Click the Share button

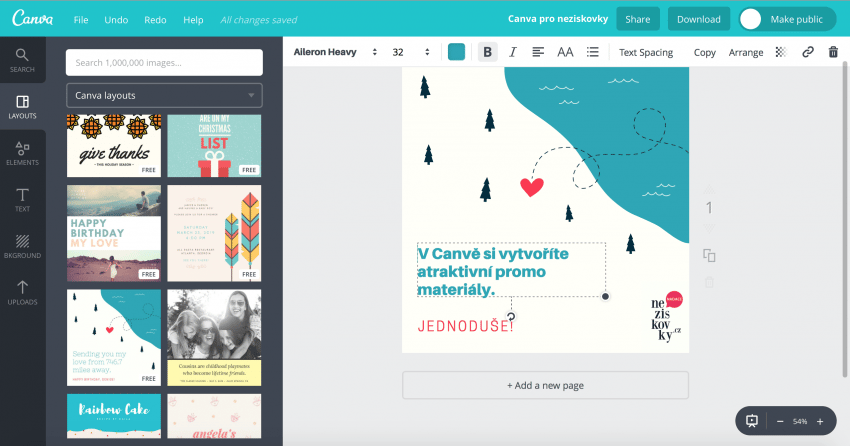tap(638, 19)
